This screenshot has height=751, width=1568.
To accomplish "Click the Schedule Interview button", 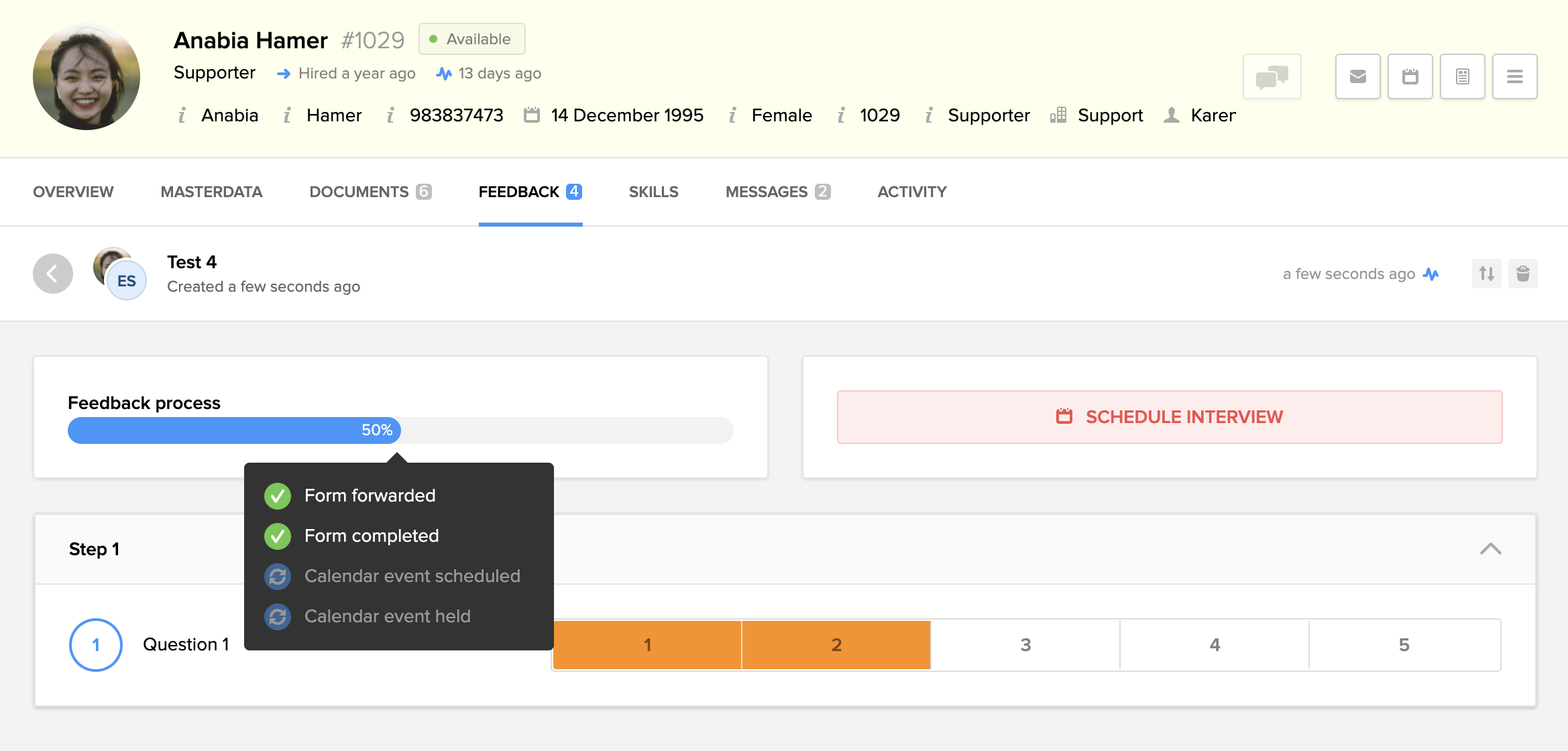I will [1169, 417].
